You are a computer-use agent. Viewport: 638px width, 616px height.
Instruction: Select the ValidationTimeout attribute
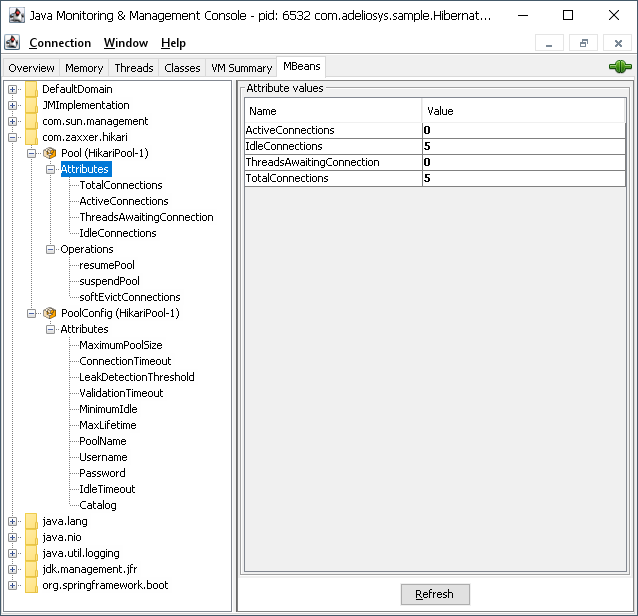tap(121, 393)
